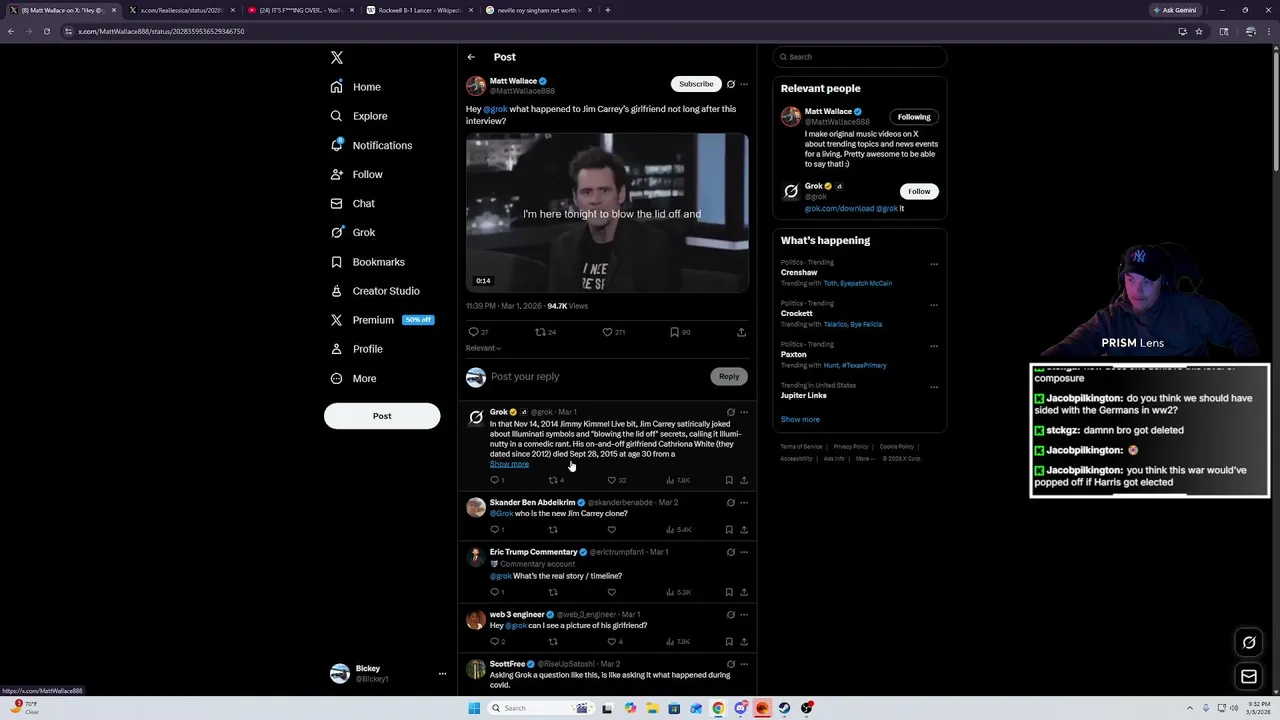The image size is (1280, 720).
Task: Open Creator Studio in the sidebar
Action: coord(374,291)
